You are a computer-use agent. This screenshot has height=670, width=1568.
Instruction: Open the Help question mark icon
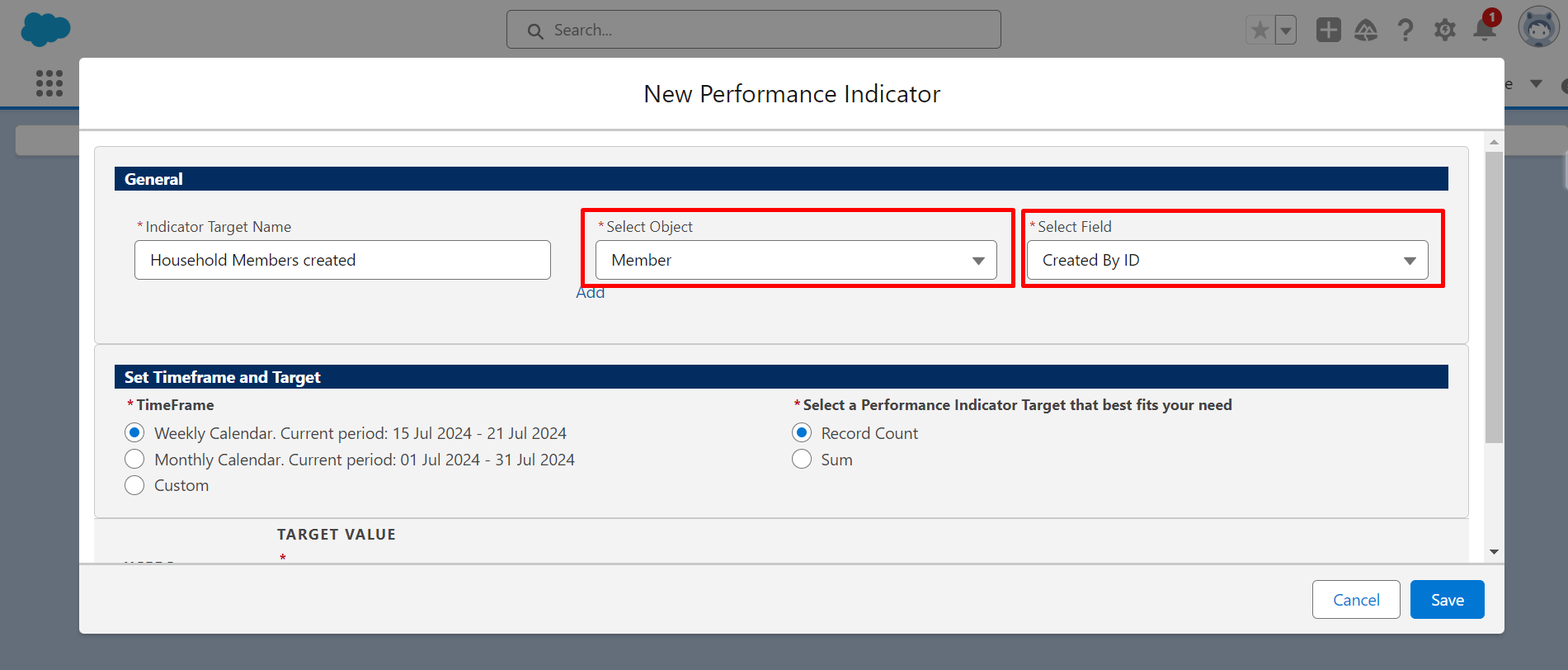click(1406, 31)
